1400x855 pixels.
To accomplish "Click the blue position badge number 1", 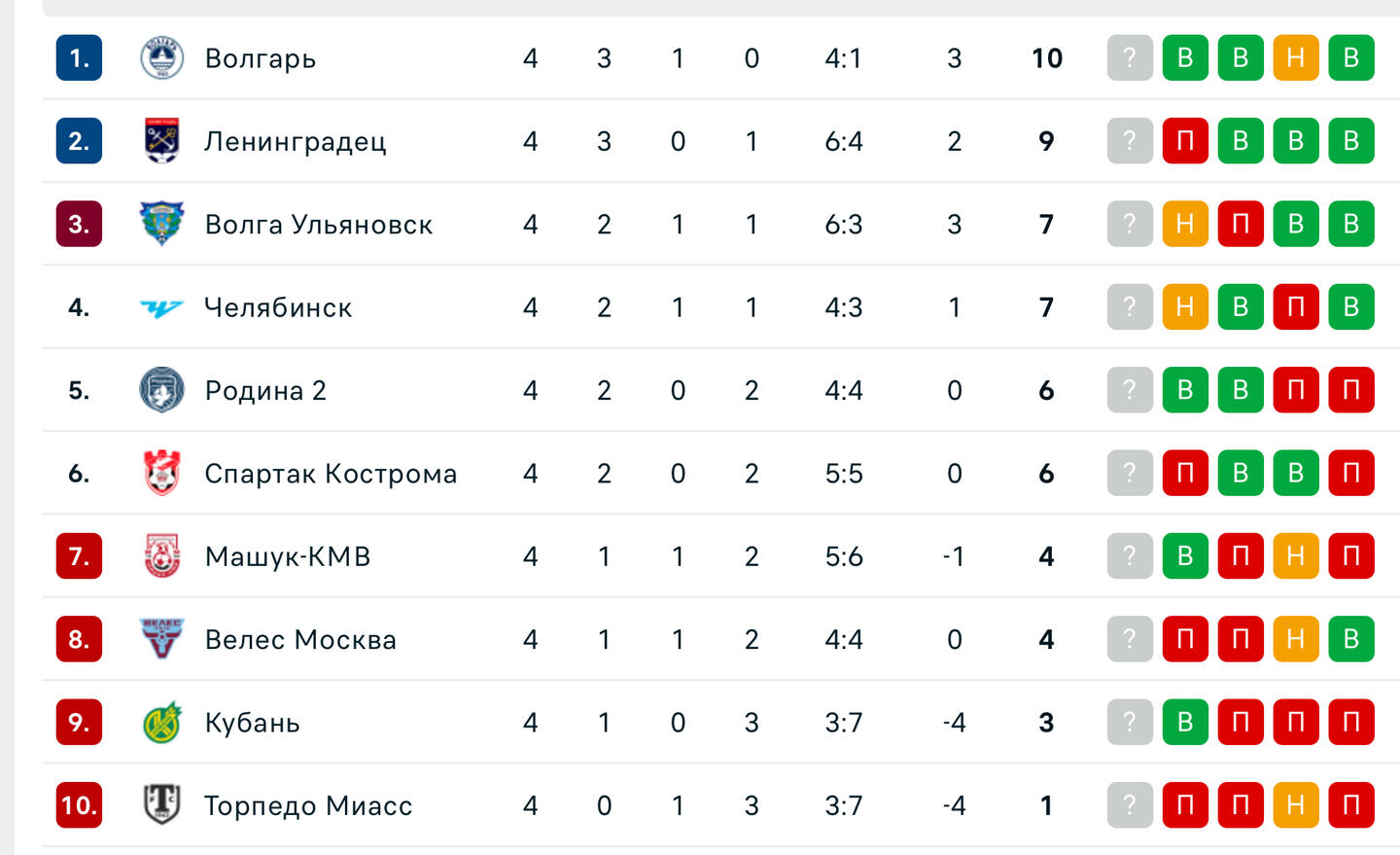I will tap(79, 58).
